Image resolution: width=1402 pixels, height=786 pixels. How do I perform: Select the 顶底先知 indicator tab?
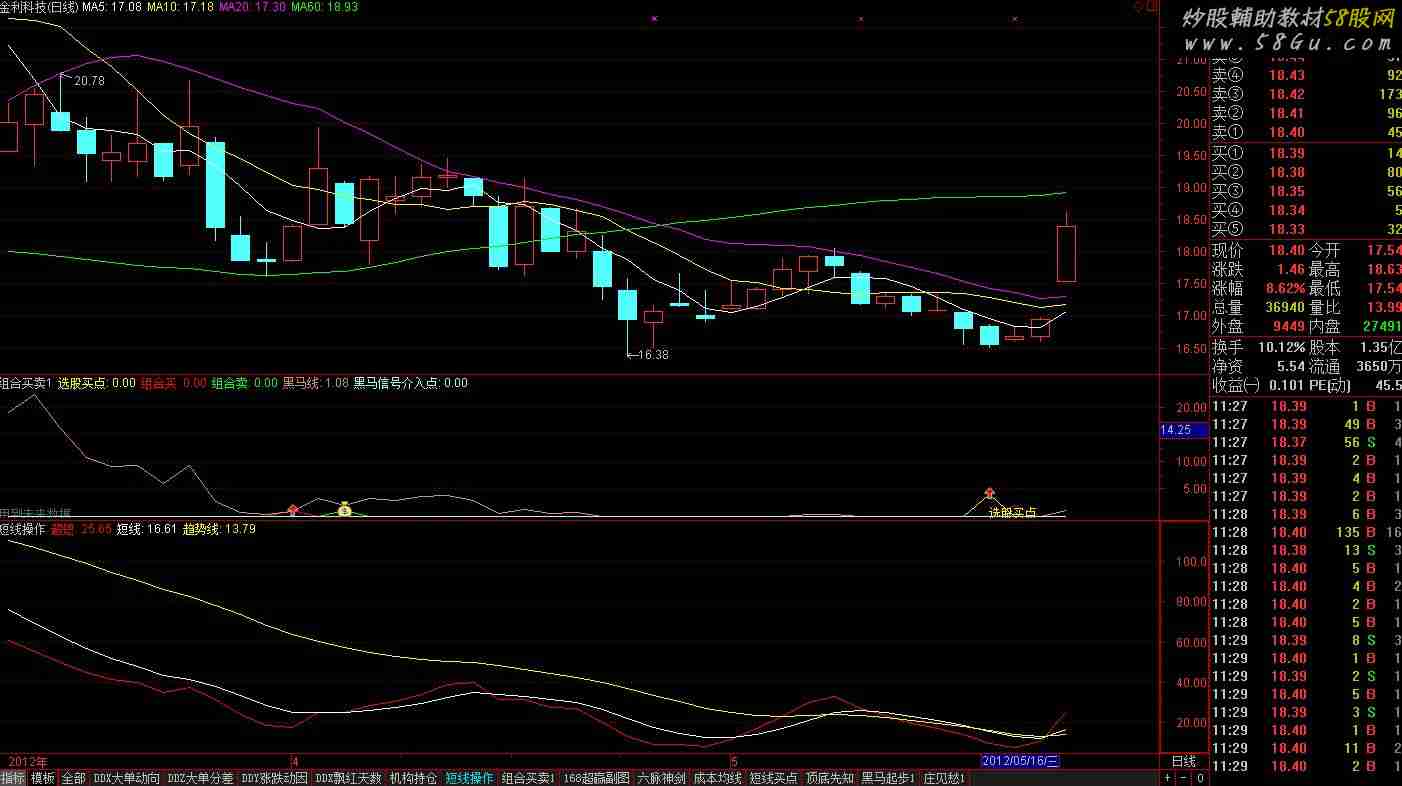[829, 778]
